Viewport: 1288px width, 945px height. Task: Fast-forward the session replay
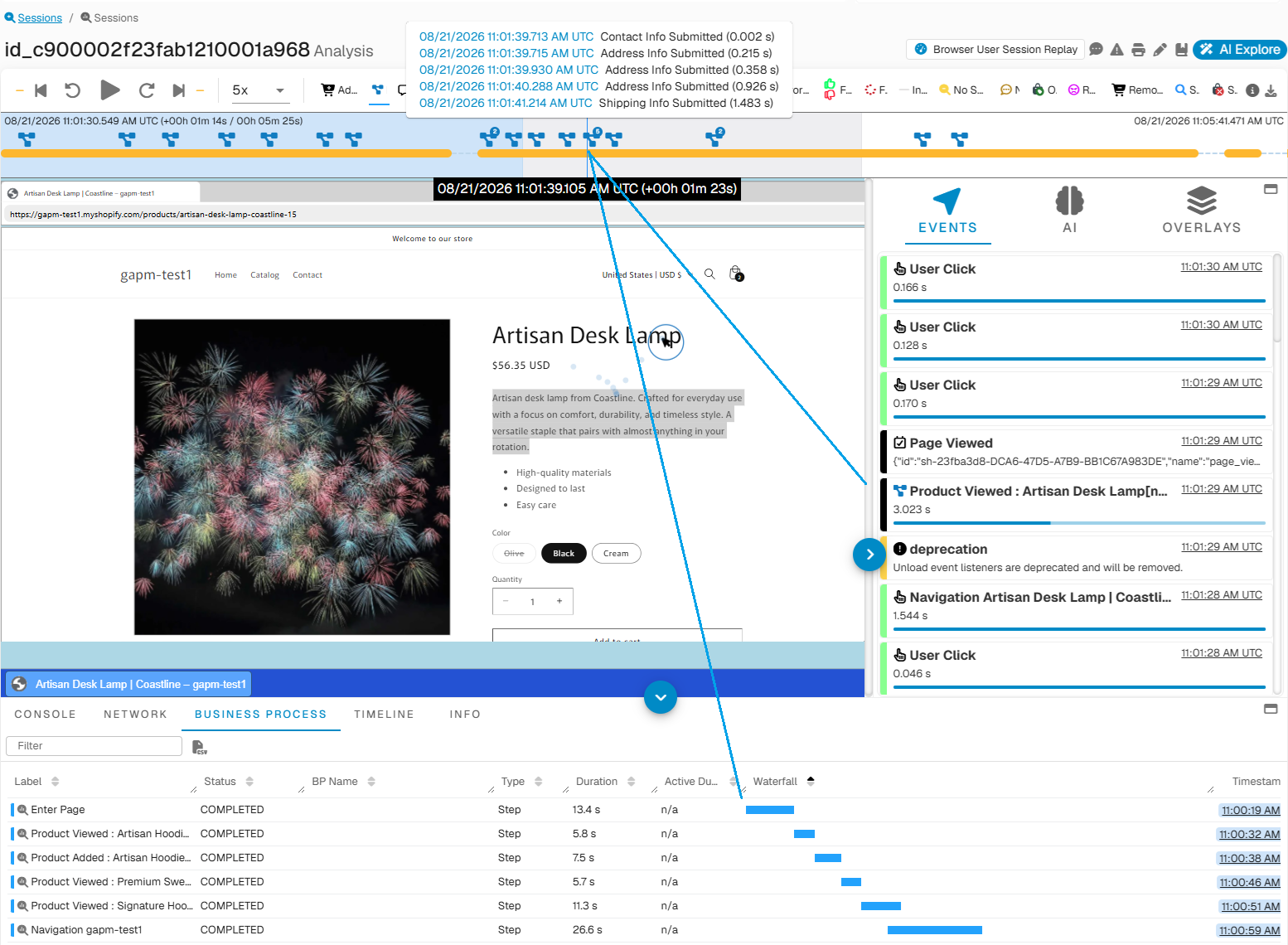147,90
